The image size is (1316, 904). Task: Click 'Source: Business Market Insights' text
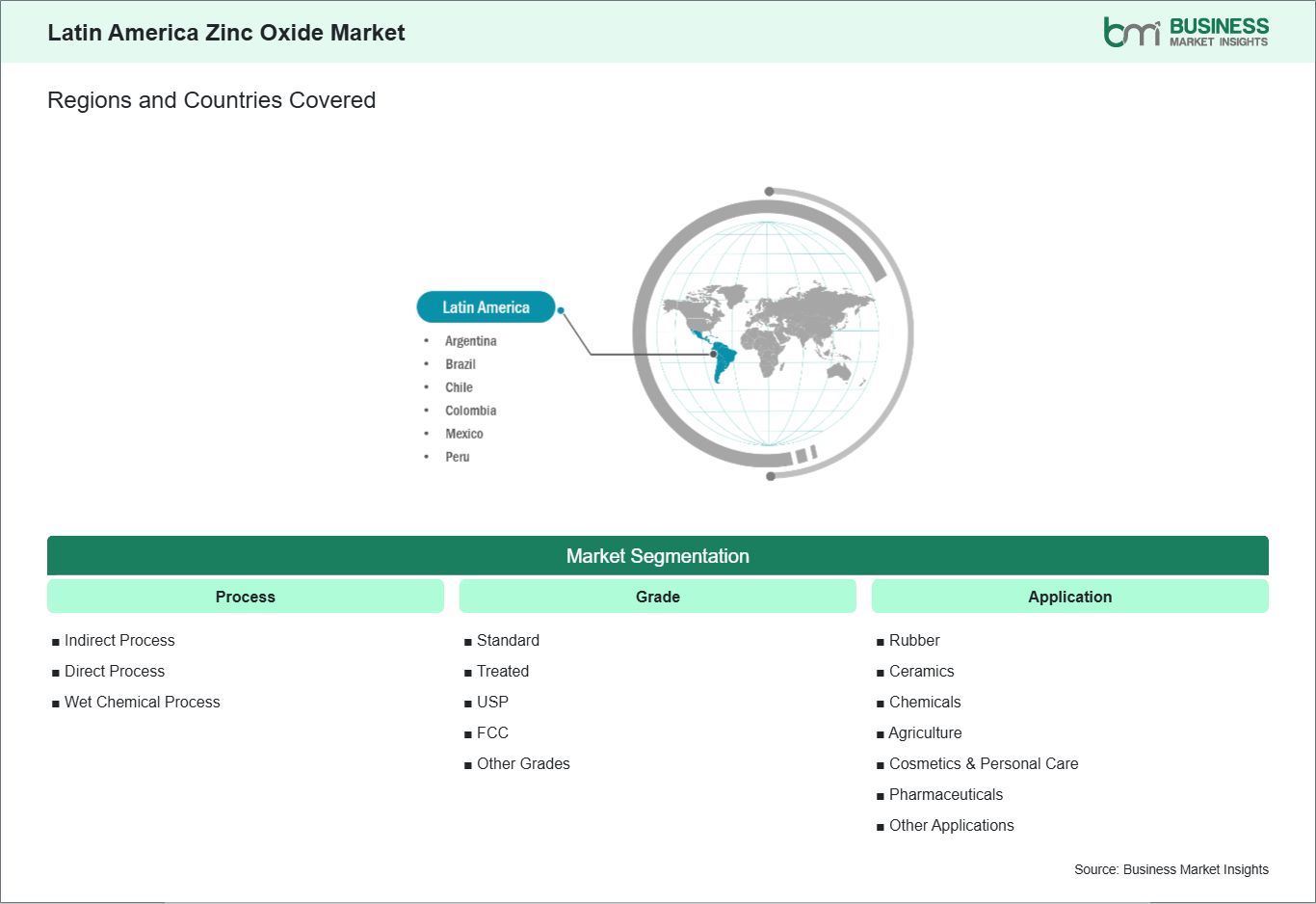click(x=1171, y=869)
